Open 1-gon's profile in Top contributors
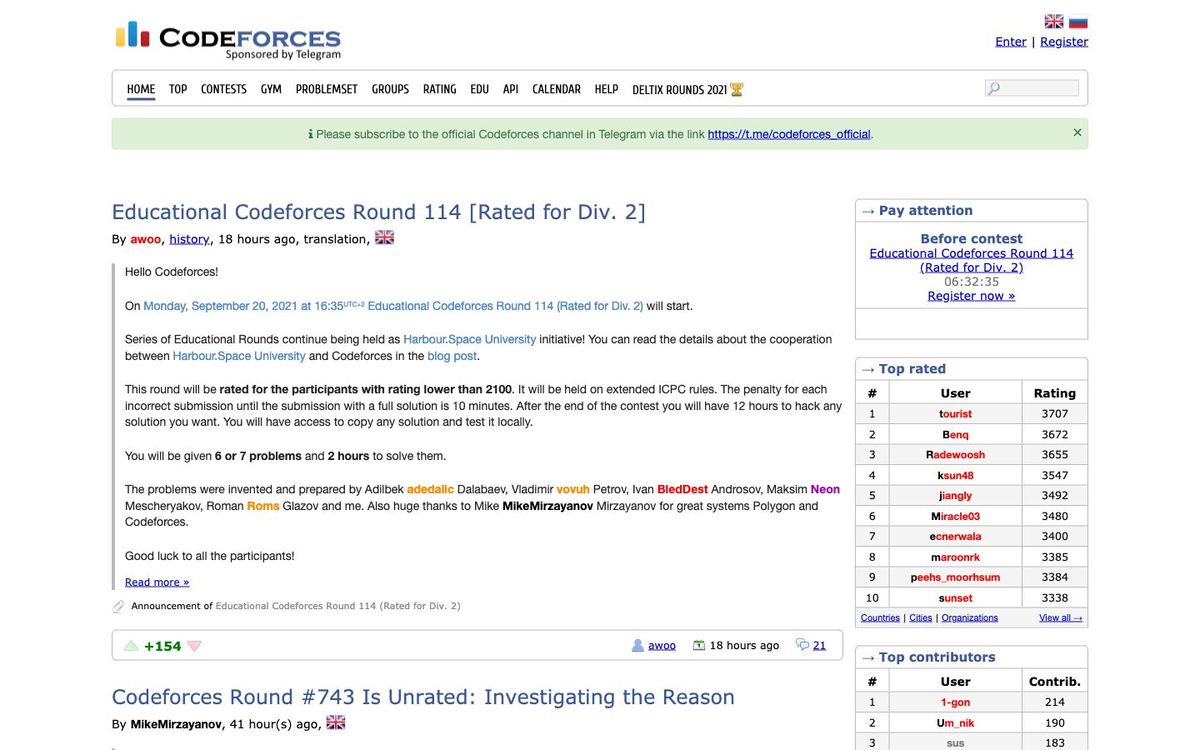 pyautogui.click(x=955, y=703)
